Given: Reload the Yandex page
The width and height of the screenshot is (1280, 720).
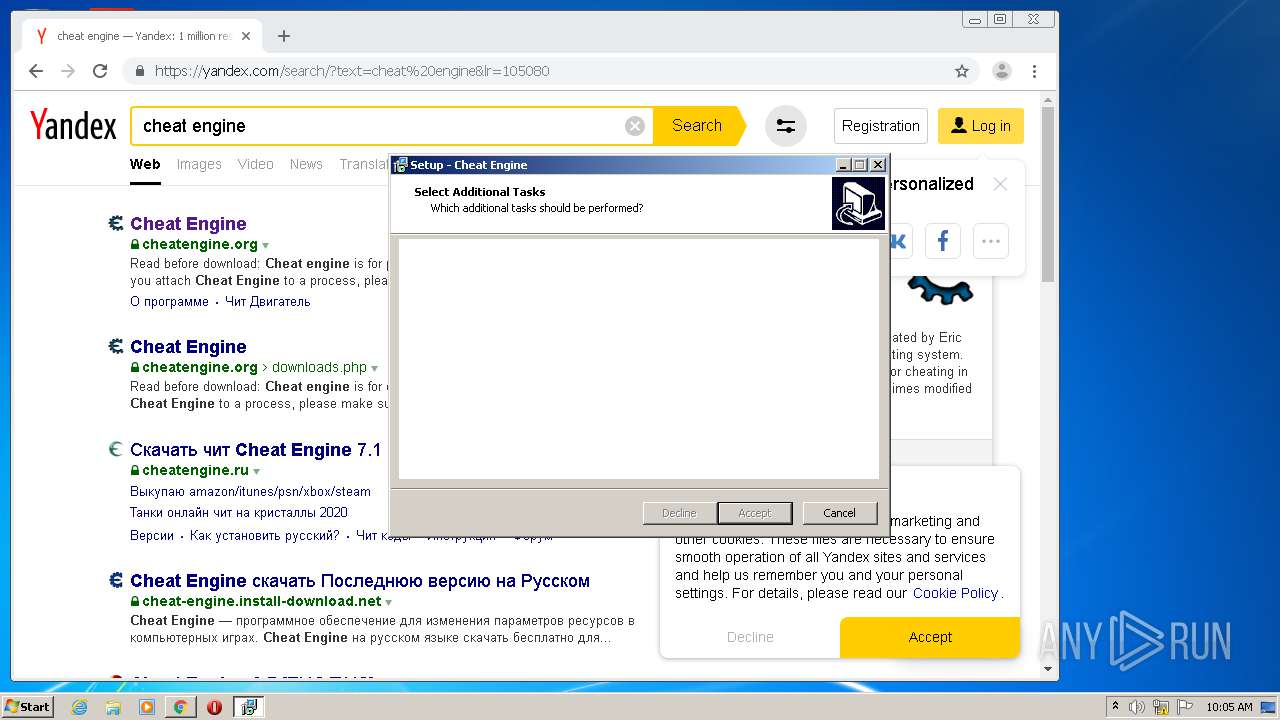Looking at the screenshot, I should pyautogui.click(x=100, y=71).
